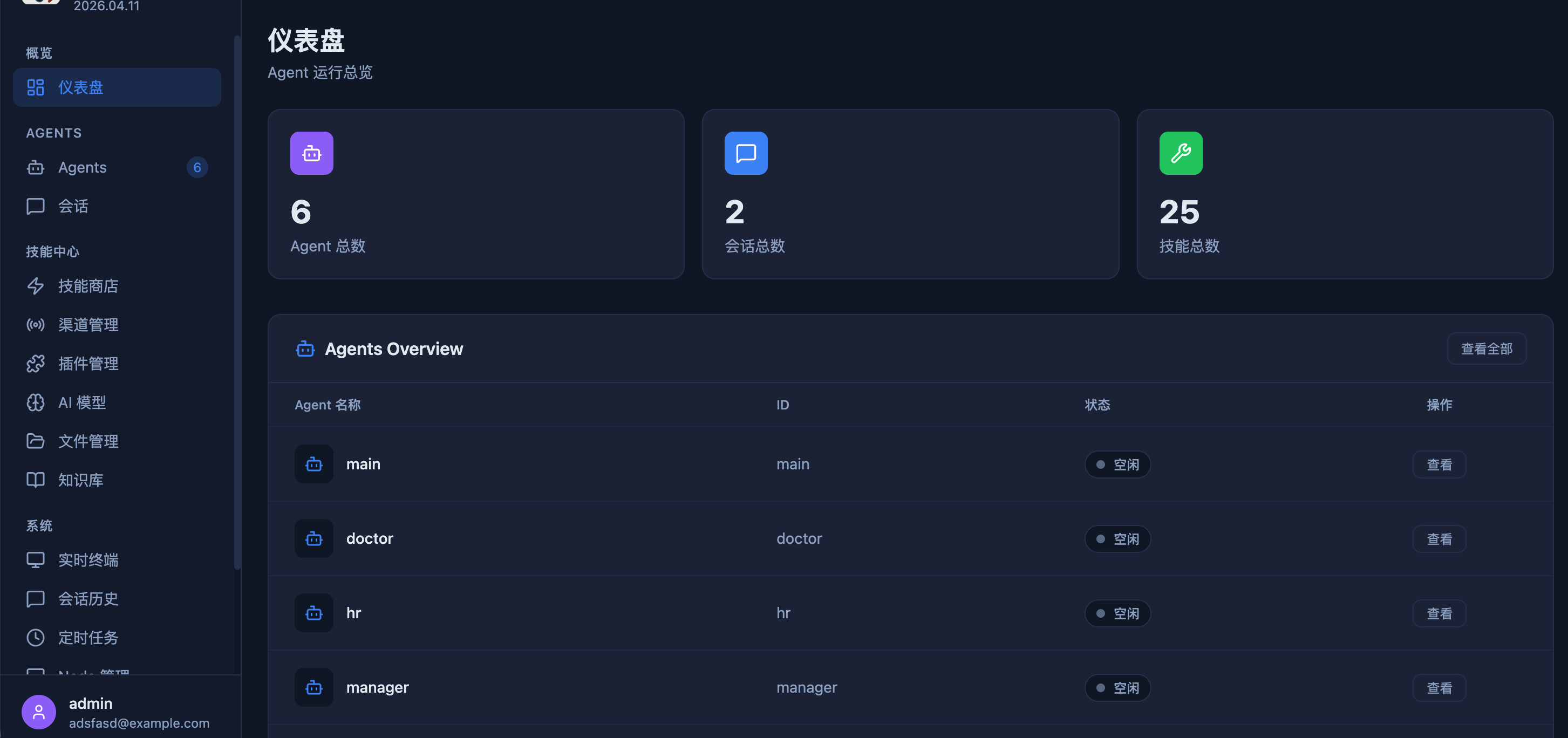Click the admin user avatar icon
The image size is (1568, 738).
coord(39,712)
